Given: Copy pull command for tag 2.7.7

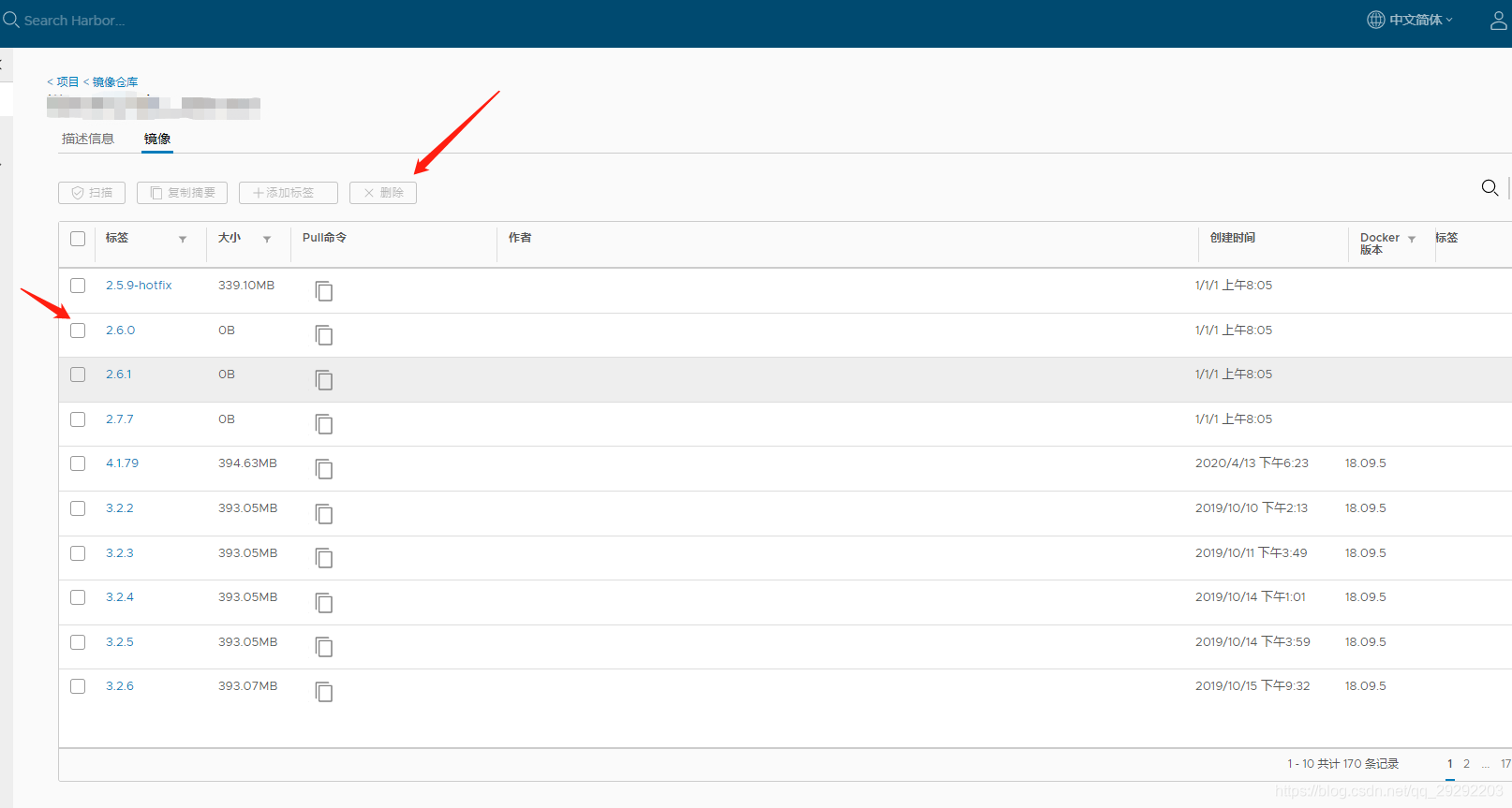Looking at the screenshot, I should coord(324,424).
